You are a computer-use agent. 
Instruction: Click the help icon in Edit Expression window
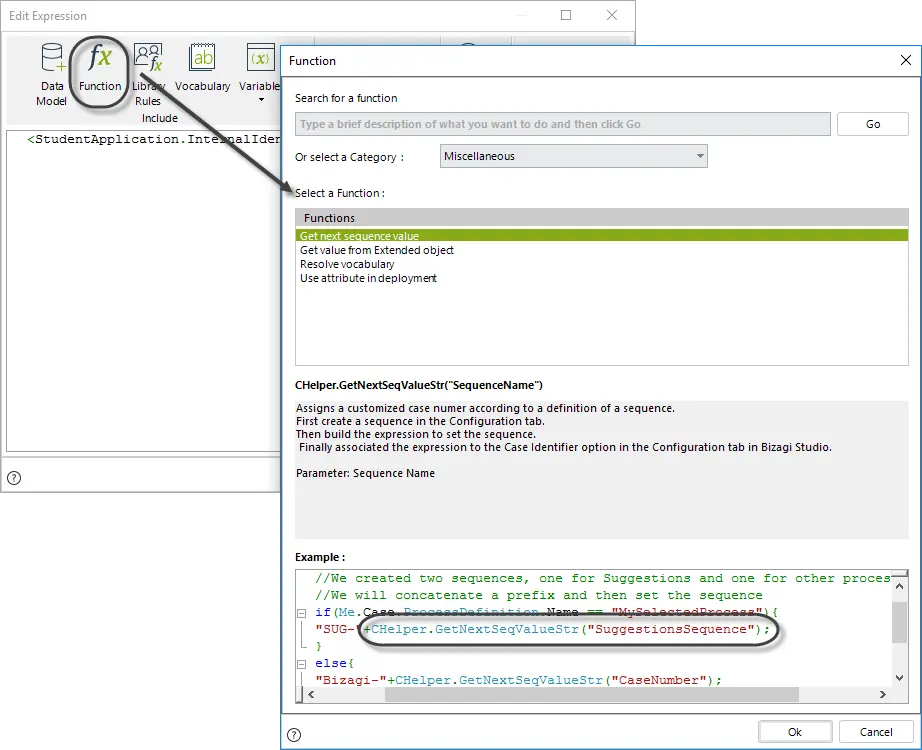(14, 478)
